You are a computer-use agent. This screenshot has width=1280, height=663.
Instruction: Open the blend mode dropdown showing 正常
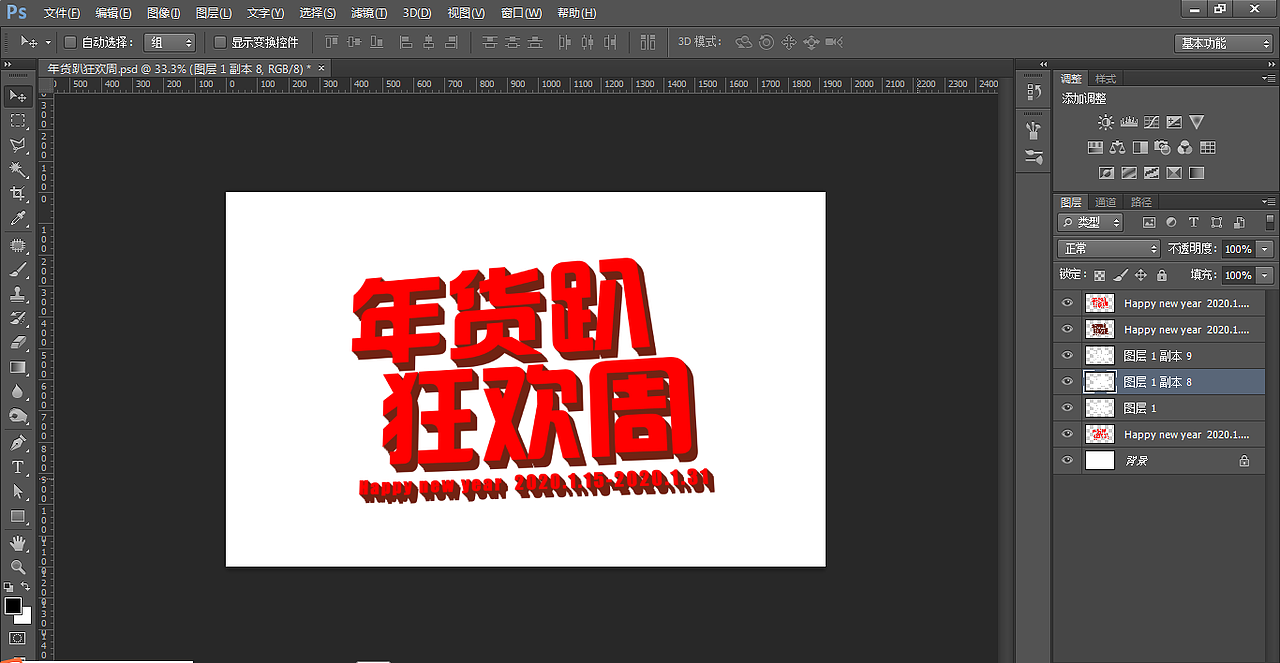click(1108, 248)
